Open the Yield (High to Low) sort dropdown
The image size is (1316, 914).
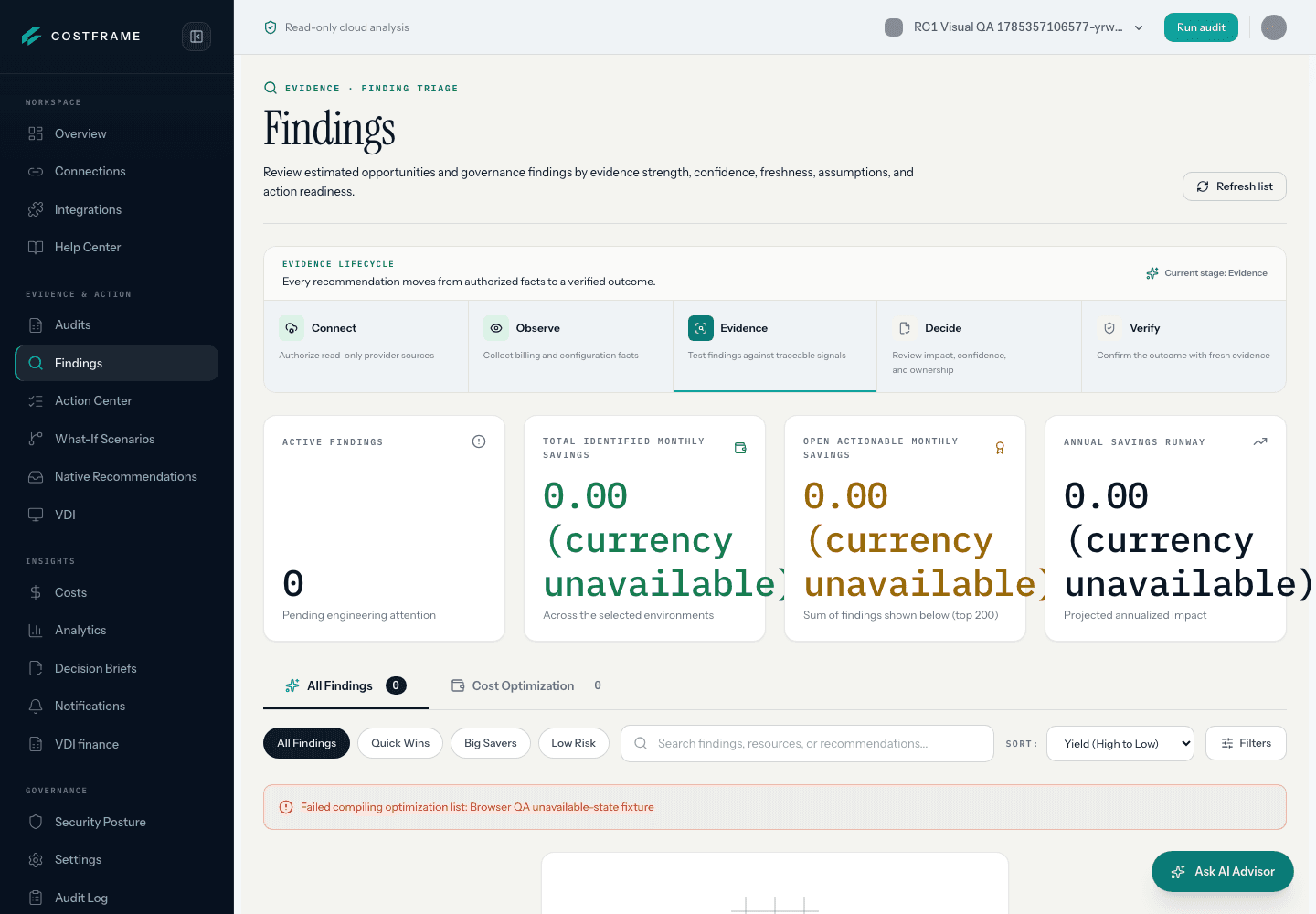tap(1120, 743)
